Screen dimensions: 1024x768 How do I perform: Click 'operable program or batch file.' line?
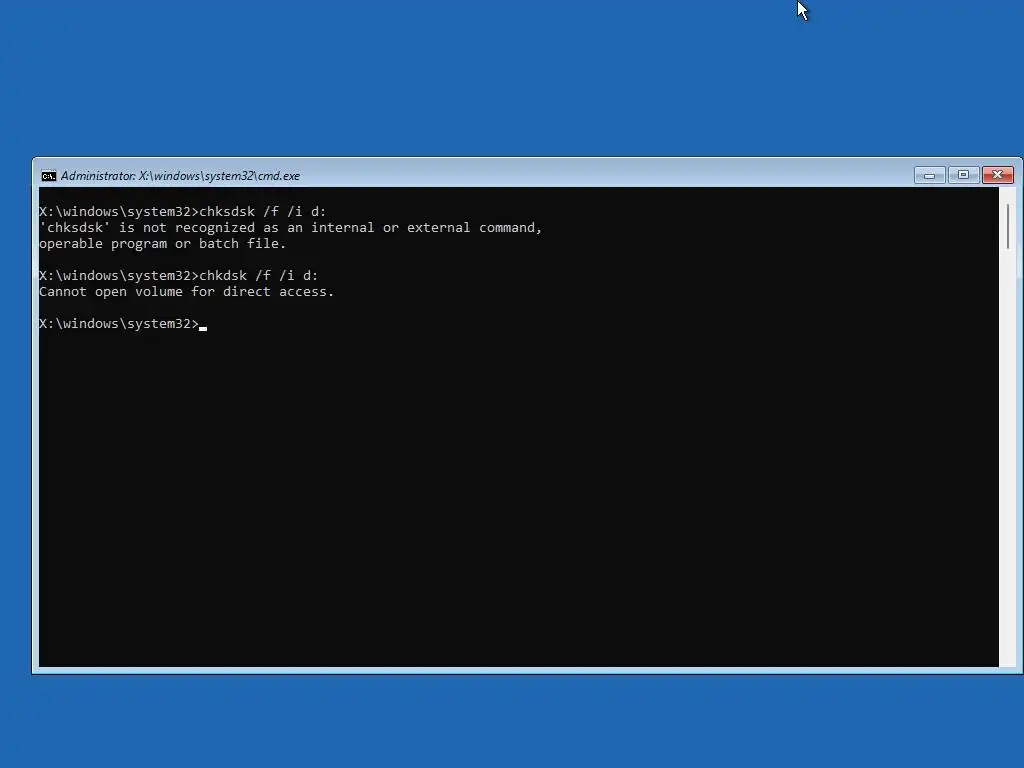163,244
